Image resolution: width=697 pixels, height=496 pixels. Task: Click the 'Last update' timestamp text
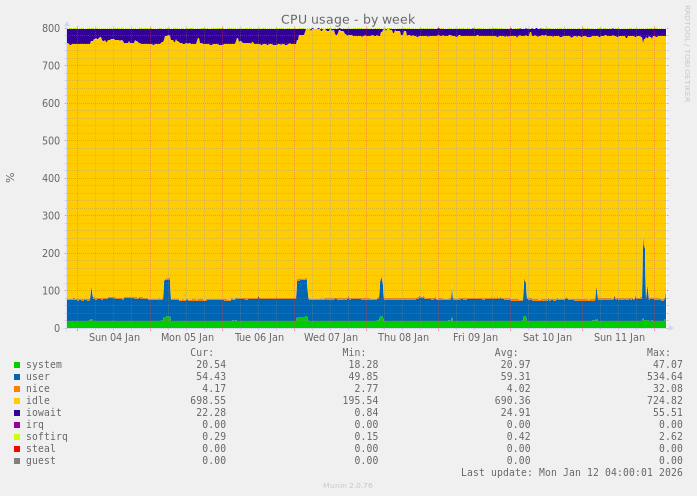[572, 472]
